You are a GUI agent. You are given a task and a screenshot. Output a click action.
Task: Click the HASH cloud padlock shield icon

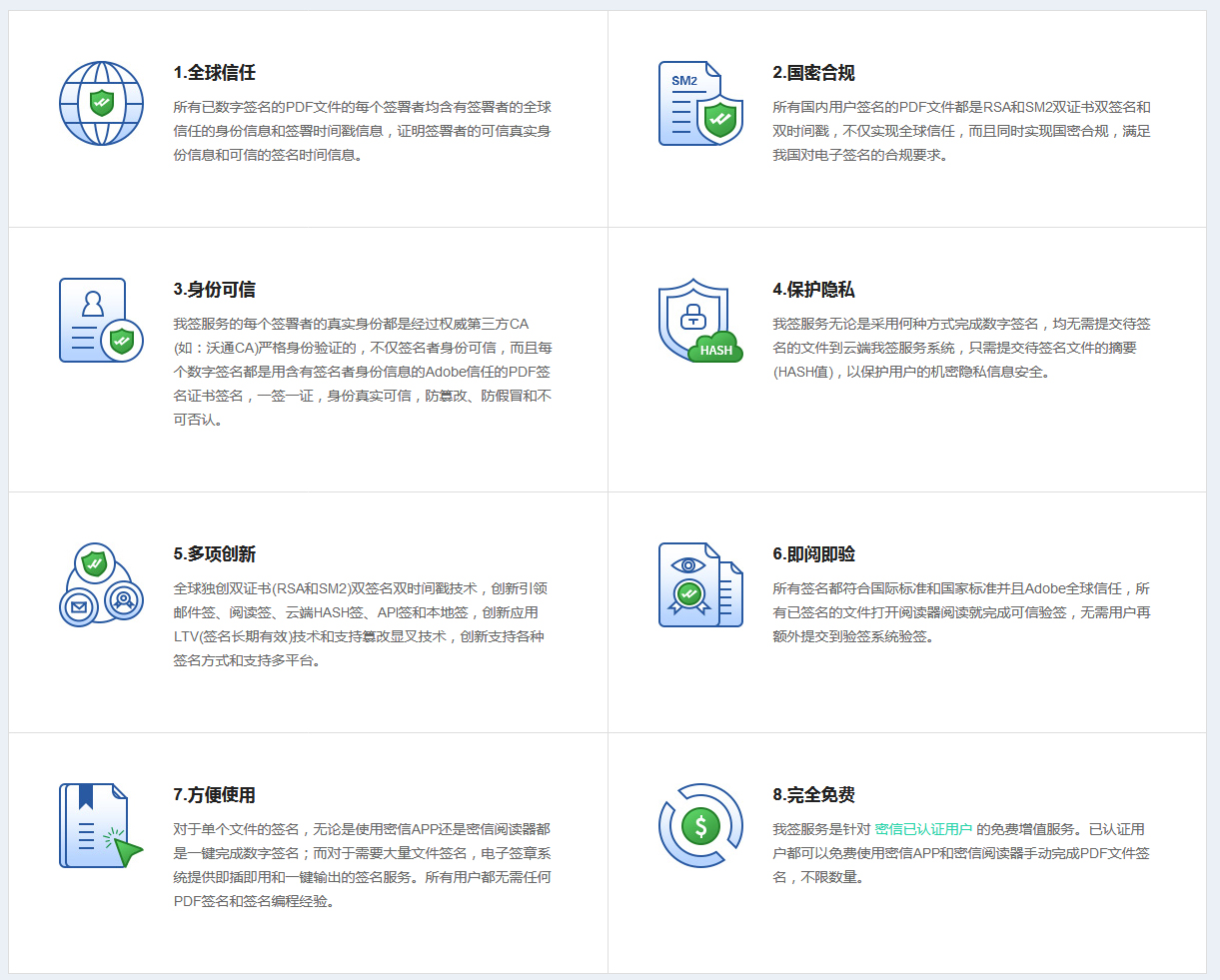coord(699,321)
